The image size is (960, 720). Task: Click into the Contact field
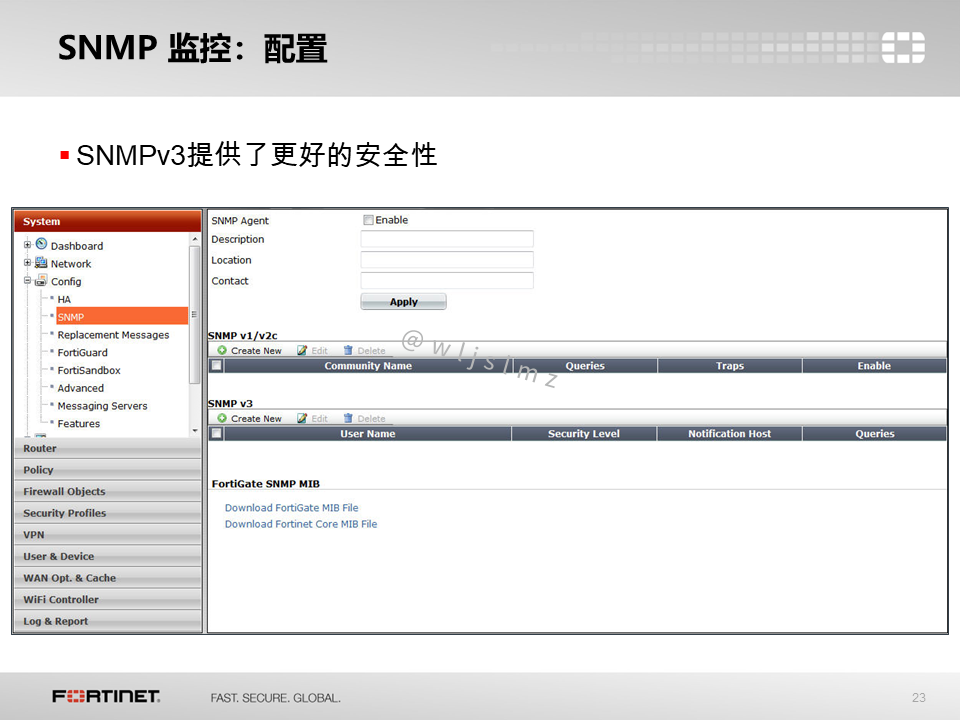pyautogui.click(x=447, y=280)
